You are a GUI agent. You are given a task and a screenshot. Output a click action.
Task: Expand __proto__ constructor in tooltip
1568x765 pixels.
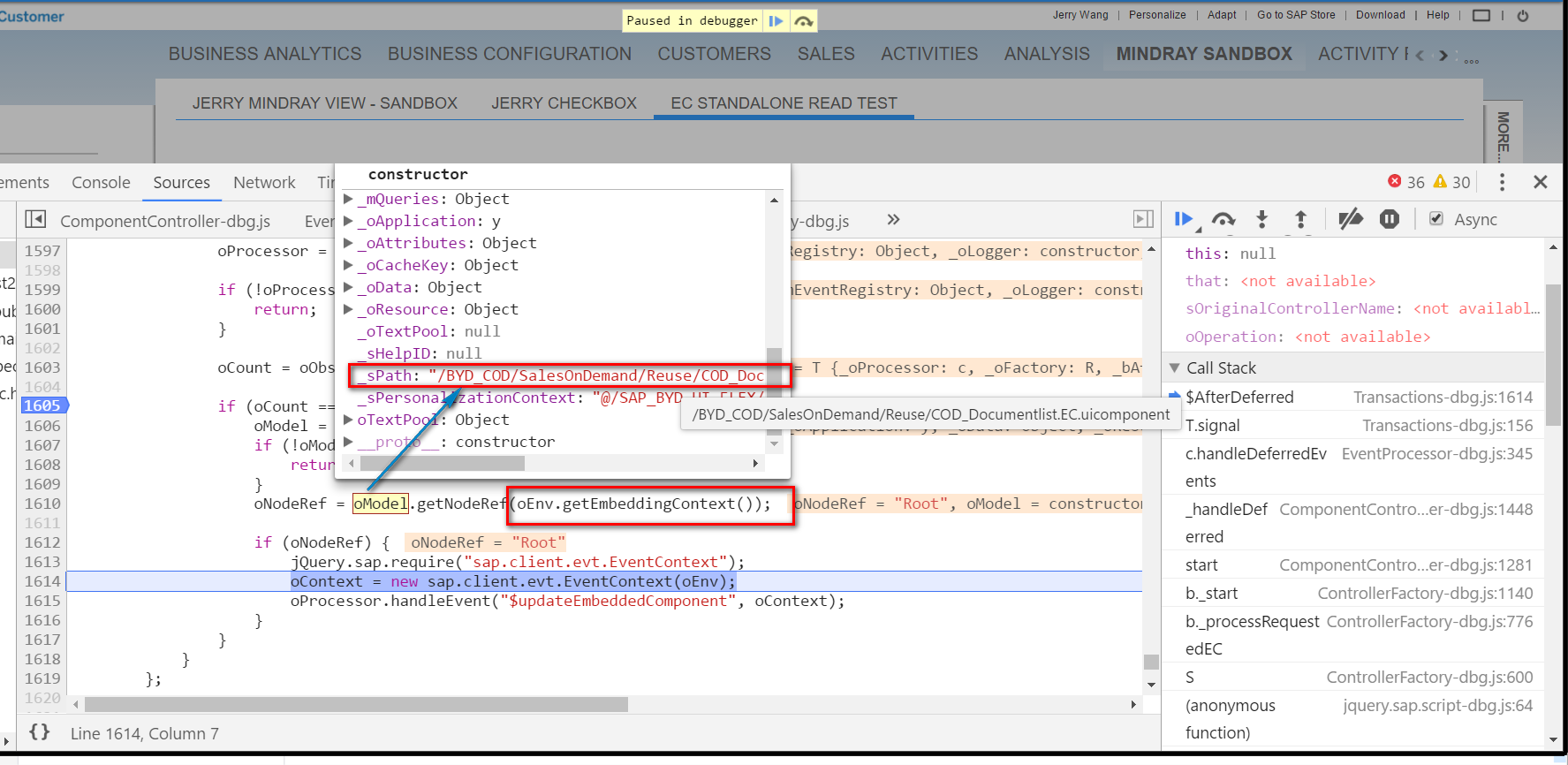pyautogui.click(x=348, y=442)
